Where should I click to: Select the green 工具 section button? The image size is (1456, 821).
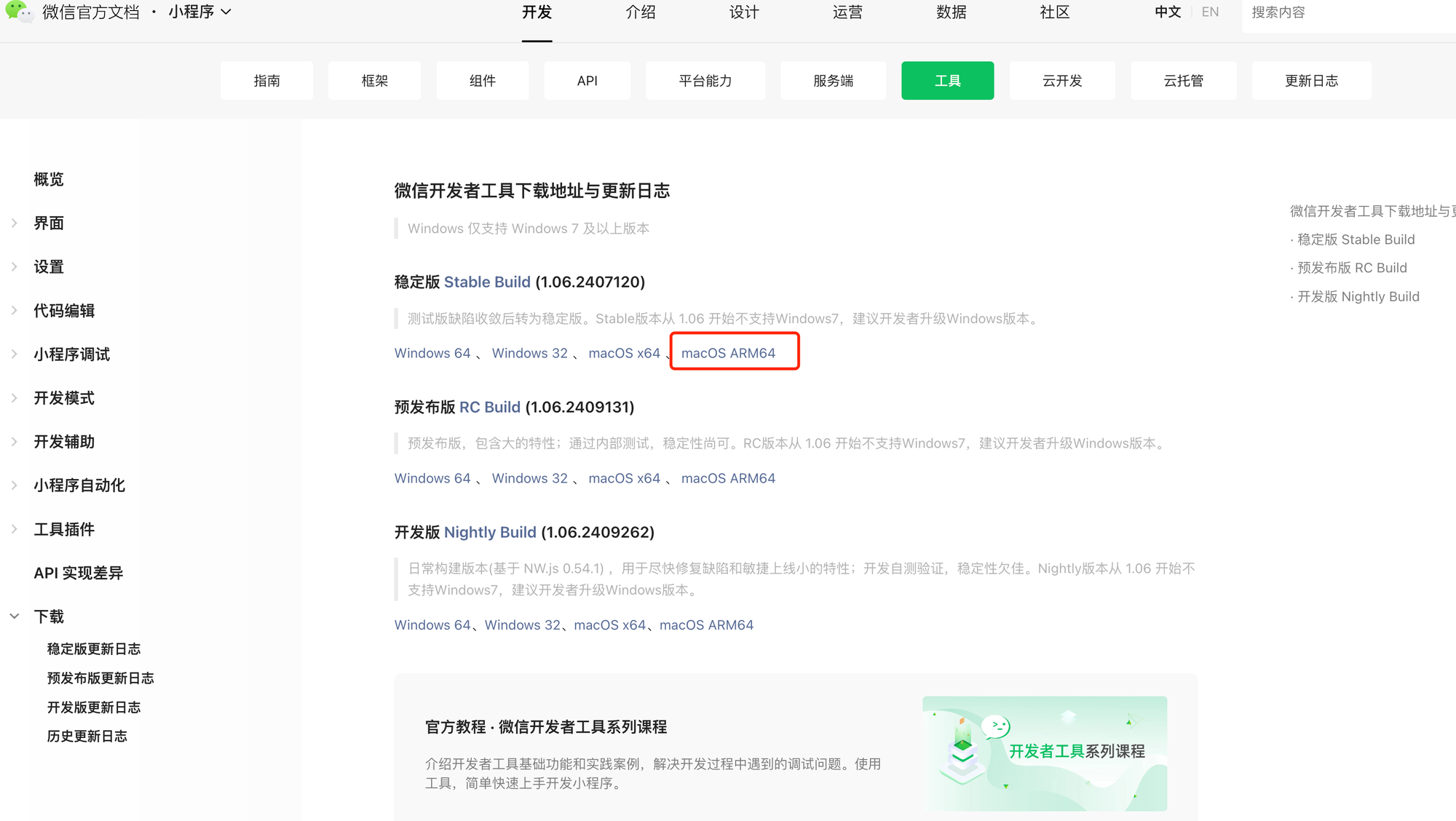(947, 81)
